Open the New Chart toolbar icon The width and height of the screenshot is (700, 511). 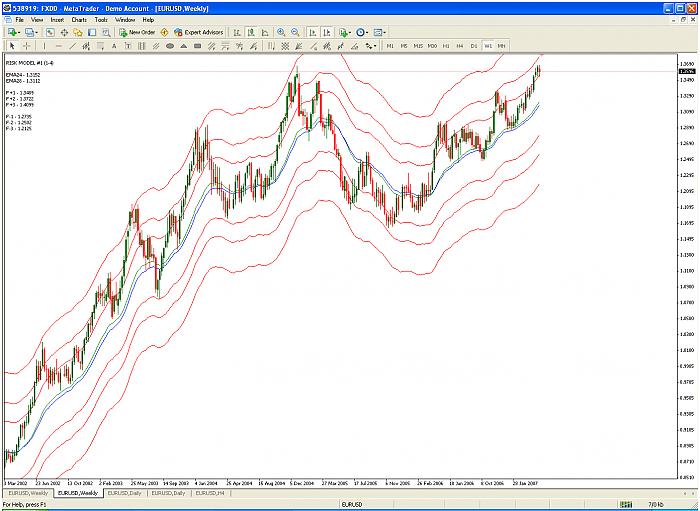click(x=12, y=32)
